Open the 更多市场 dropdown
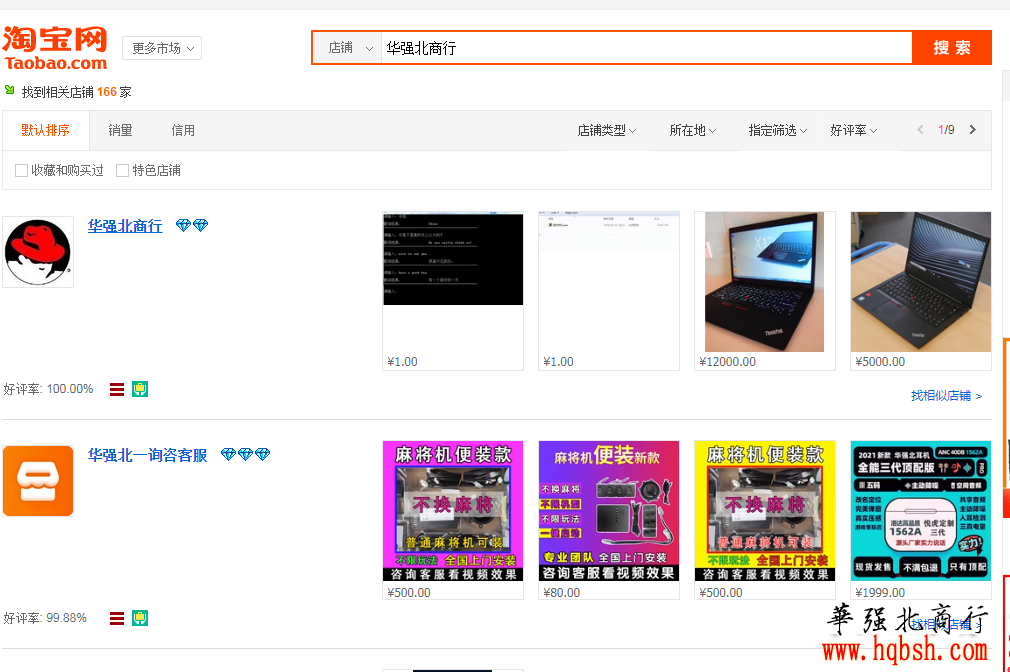Screen dimensions: 1010x672 click(162, 48)
